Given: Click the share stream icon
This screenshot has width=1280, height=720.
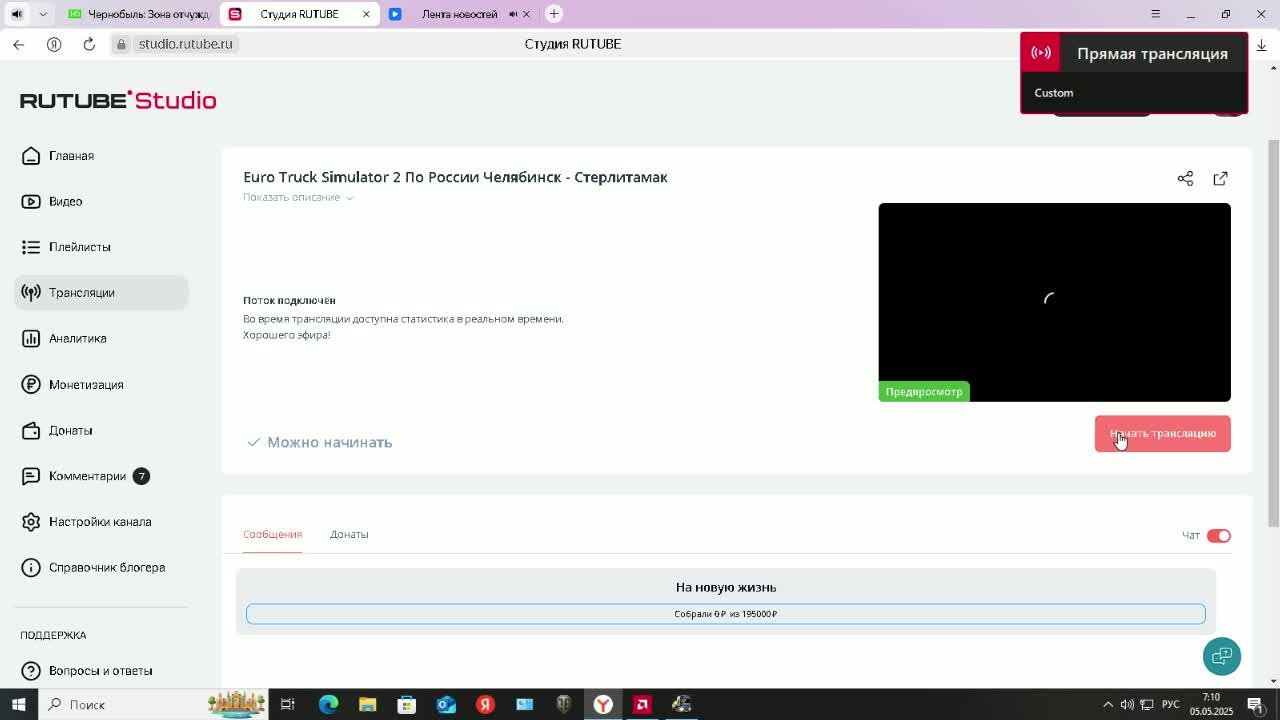Looking at the screenshot, I should [1185, 178].
